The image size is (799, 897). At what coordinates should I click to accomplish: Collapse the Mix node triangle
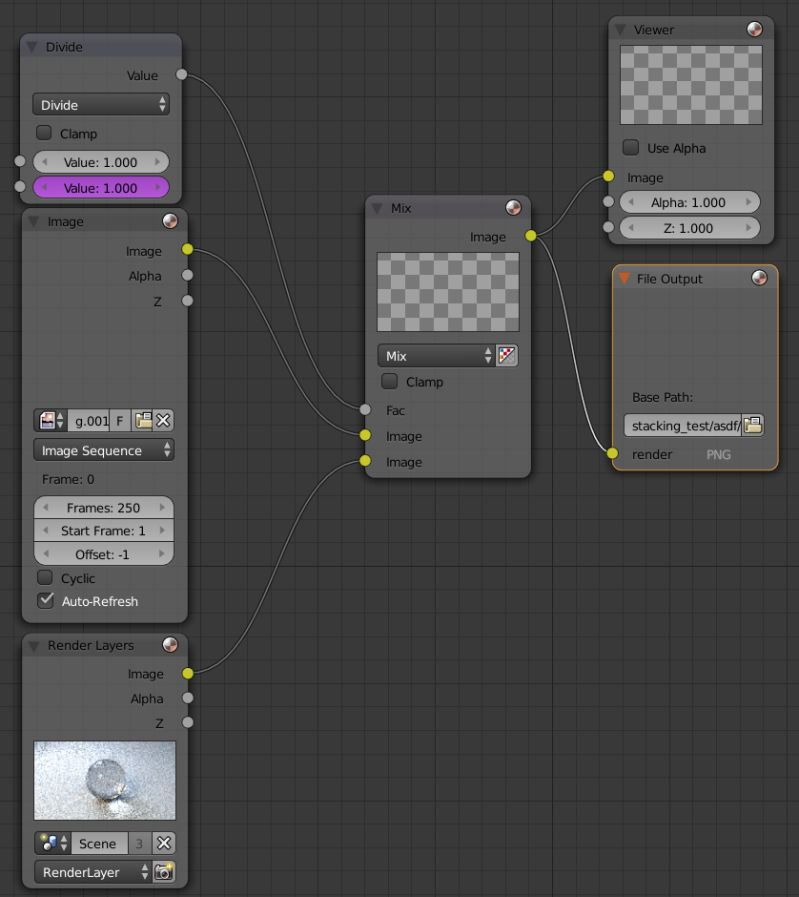tap(377, 208)
